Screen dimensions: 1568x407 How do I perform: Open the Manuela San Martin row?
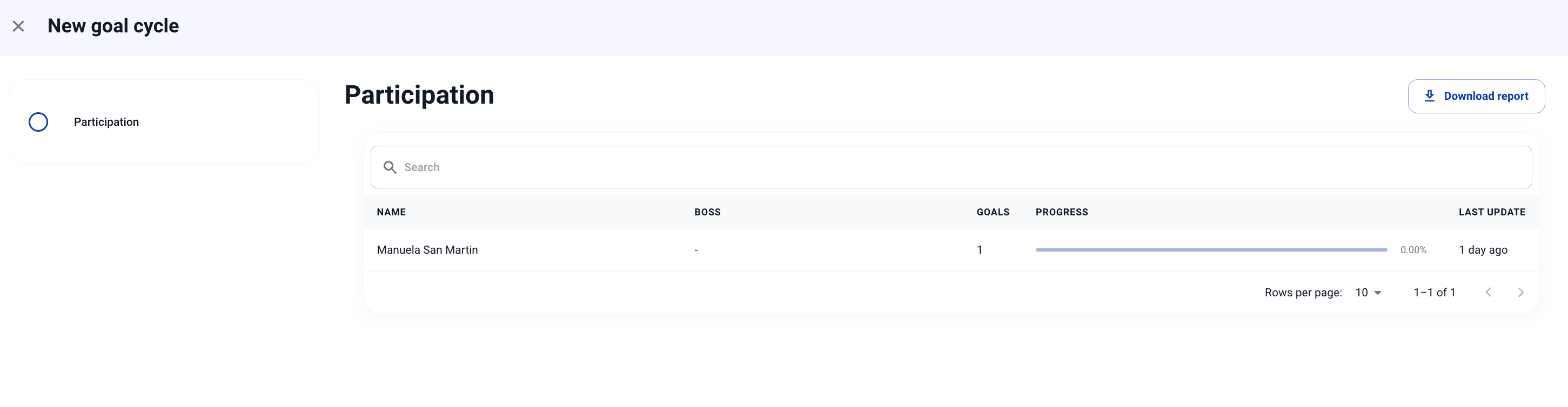pyautogui.click(x=951, y=250)
